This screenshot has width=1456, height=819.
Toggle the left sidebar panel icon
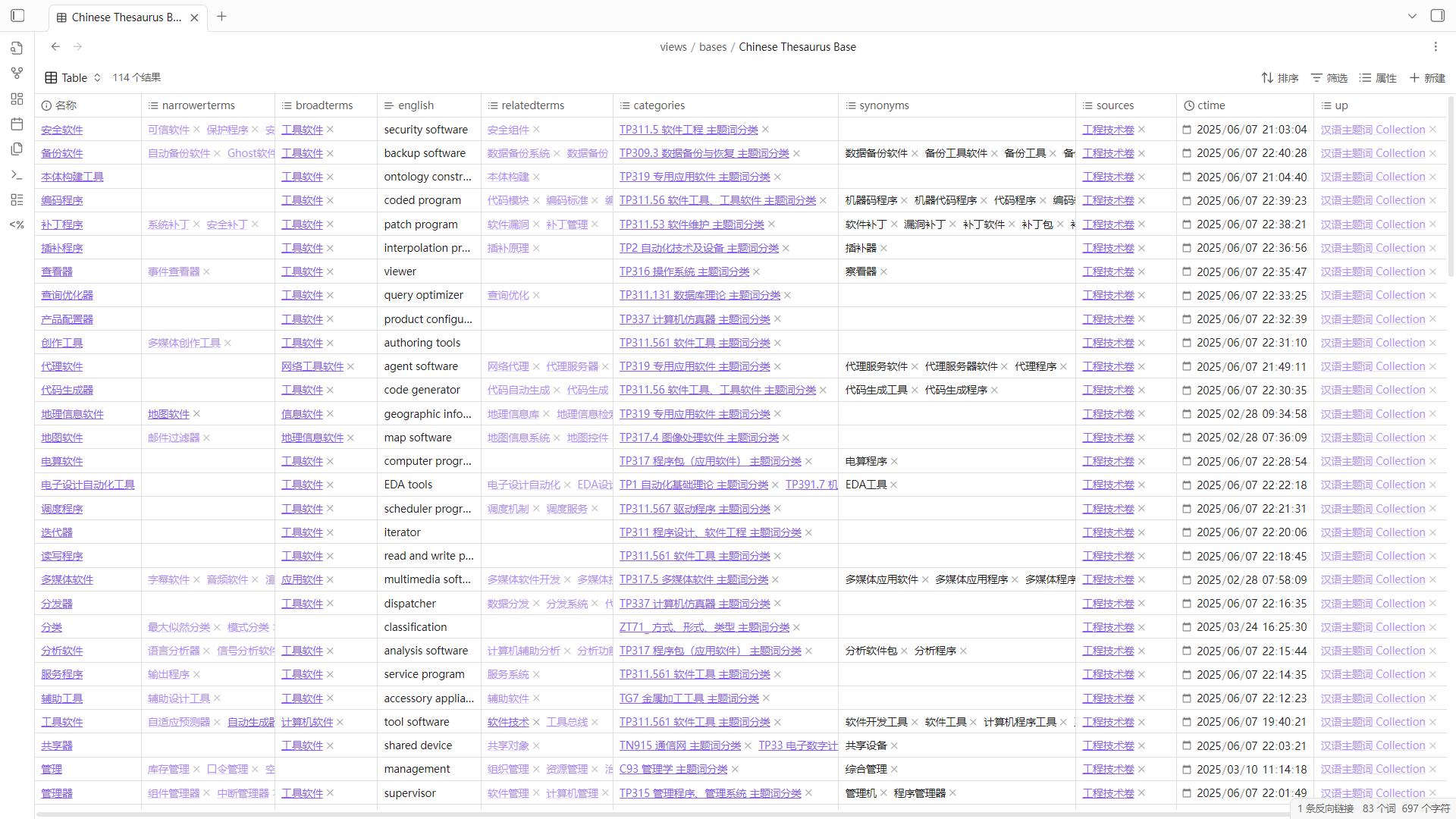17,16
